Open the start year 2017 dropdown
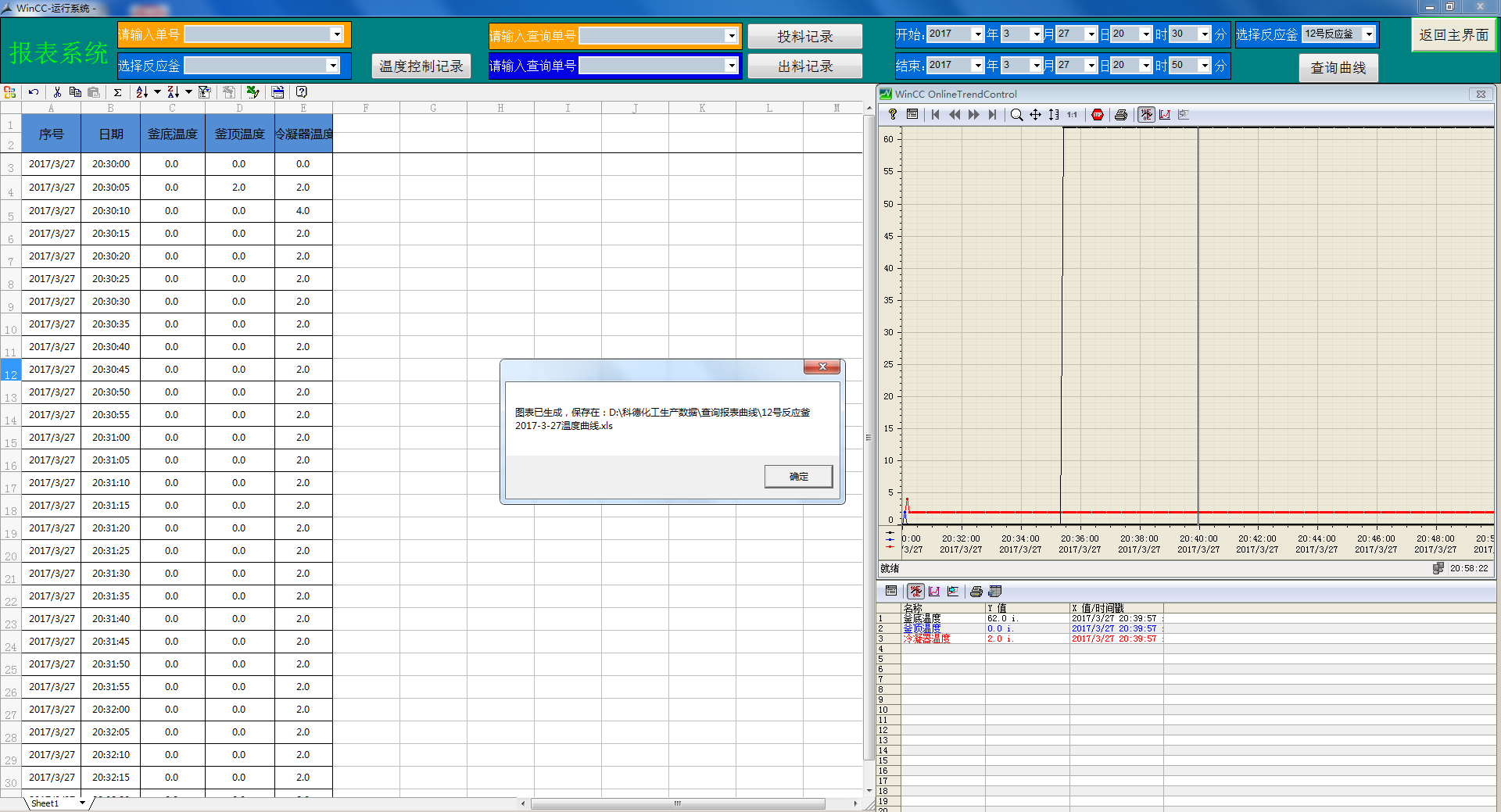Viewport: 1501px width, 812px height. [x=977, y=34]
